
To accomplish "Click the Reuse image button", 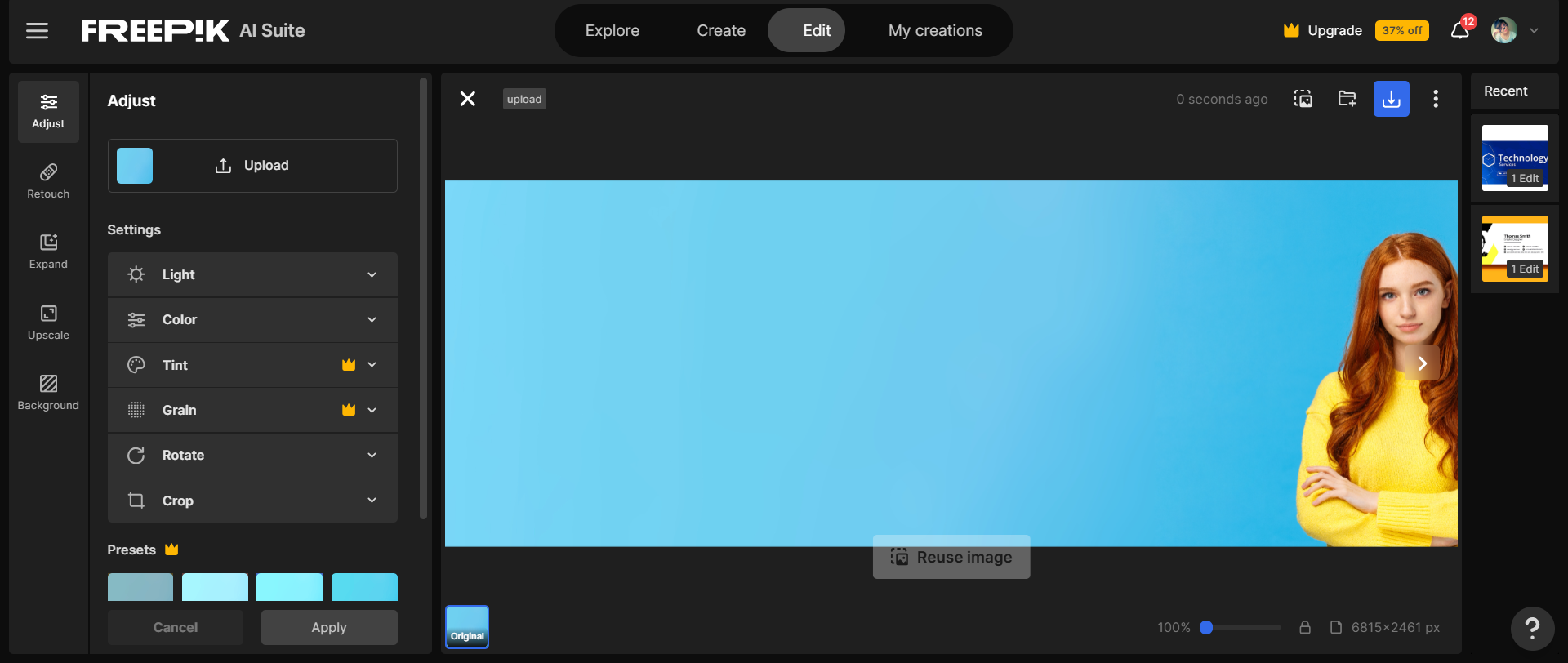I will point(951,557).
